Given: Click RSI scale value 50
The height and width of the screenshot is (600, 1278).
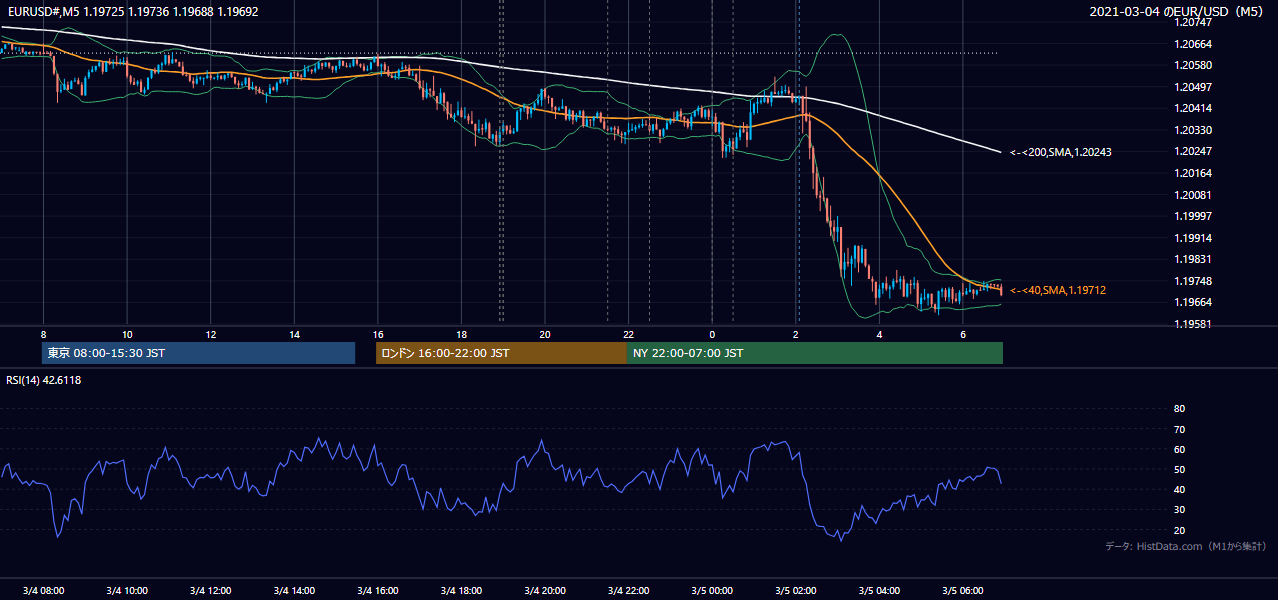Looking at the screenshot, I should point(1179,469).
